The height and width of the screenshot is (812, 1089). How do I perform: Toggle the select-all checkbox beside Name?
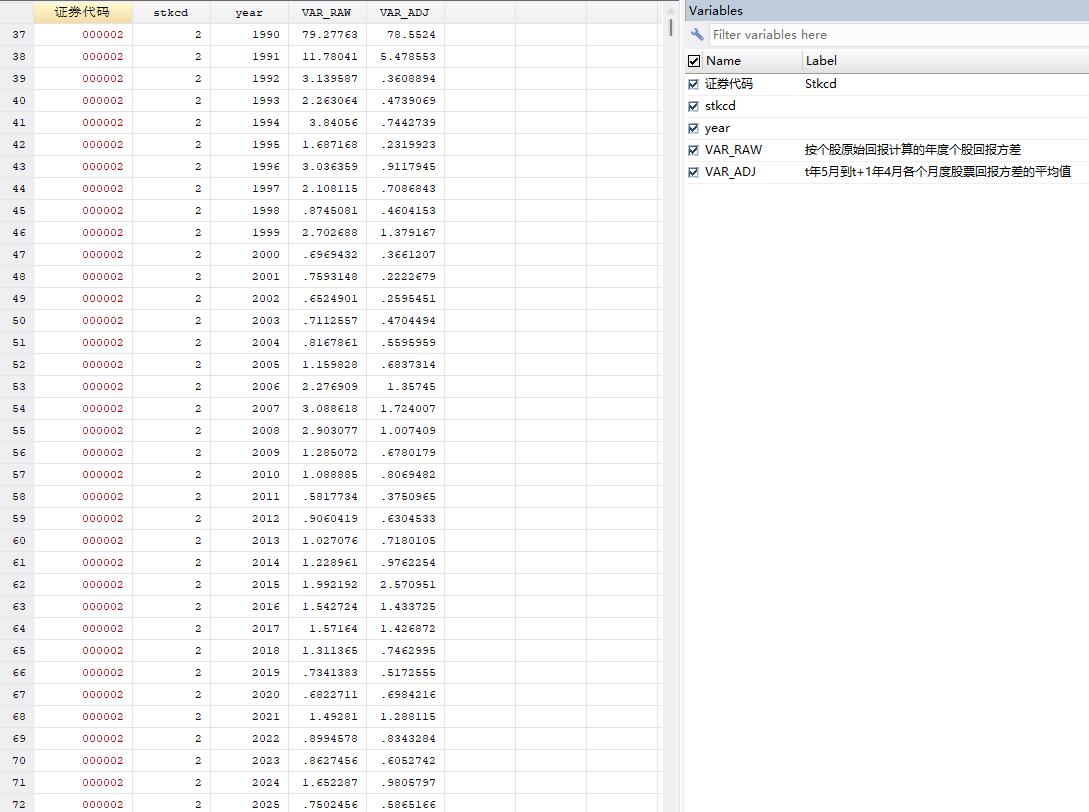(694, 61)
